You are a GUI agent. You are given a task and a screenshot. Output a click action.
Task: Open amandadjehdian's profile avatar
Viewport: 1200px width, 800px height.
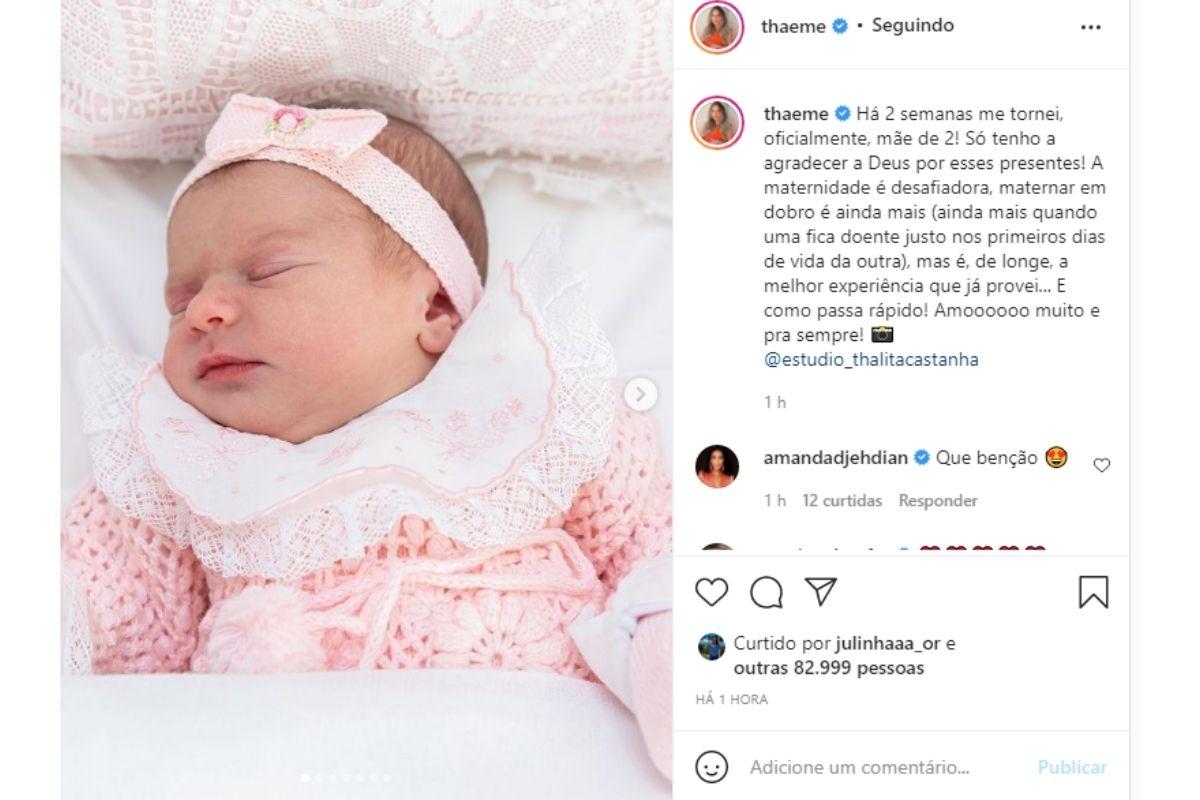click(717, 466)
